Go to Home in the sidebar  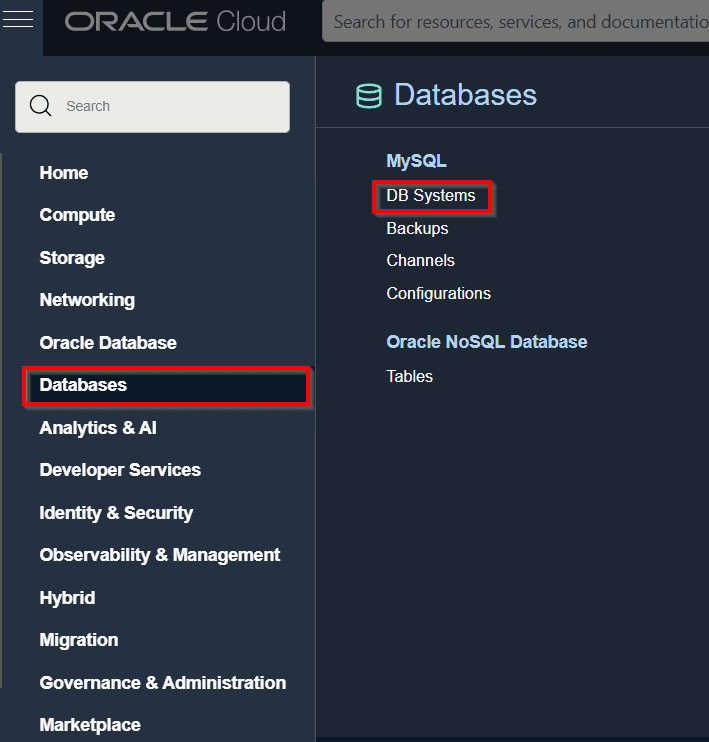pyautogui.click(x=64, y=173)
